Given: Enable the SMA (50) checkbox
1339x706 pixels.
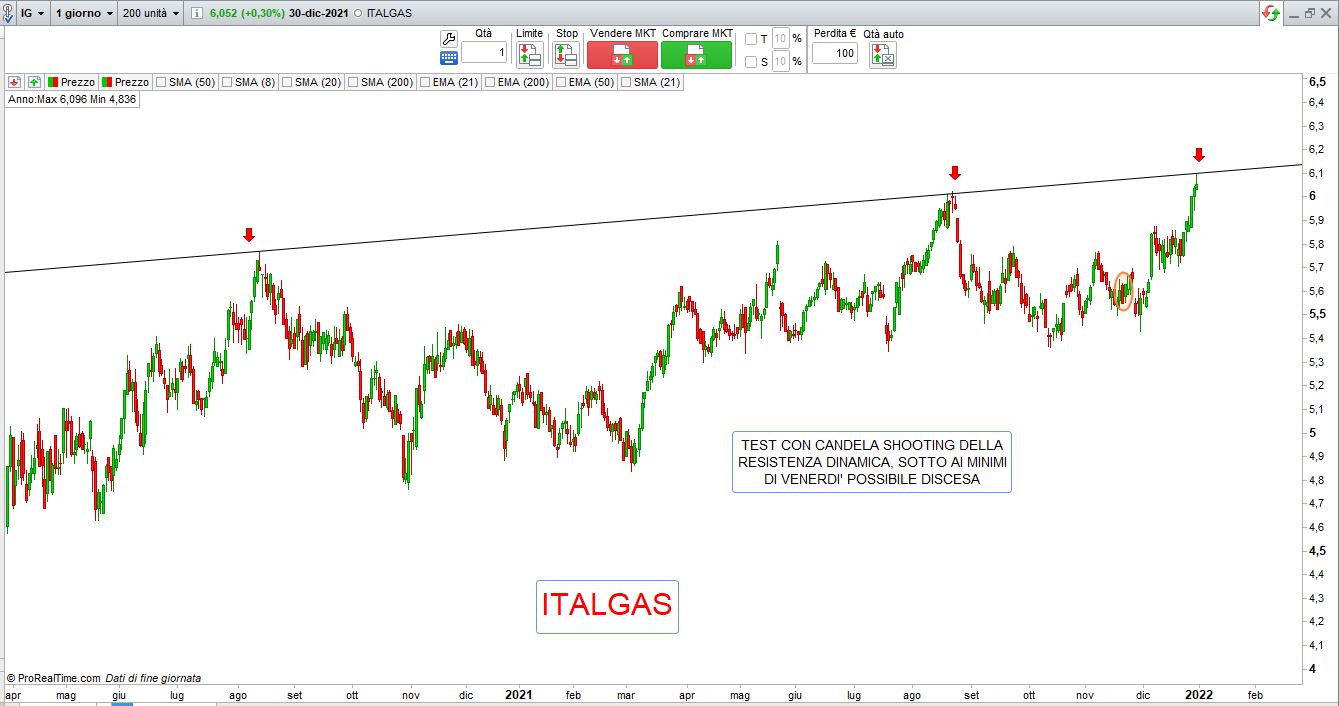Looking at the screenshot, I should click(160, 82).
